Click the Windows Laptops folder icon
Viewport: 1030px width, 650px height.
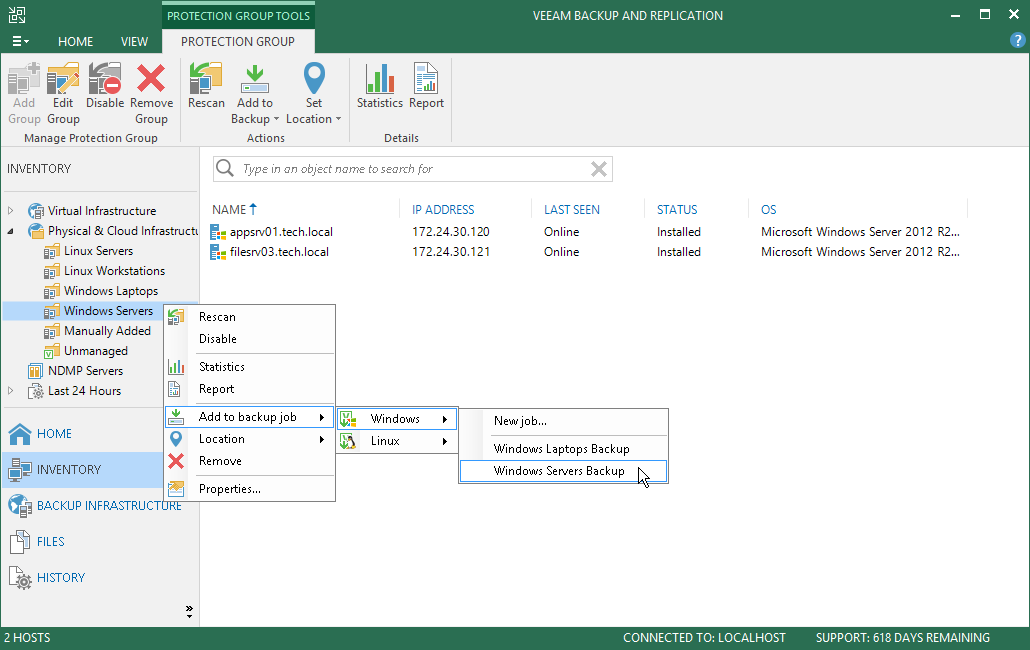click(x=52, y=291)
